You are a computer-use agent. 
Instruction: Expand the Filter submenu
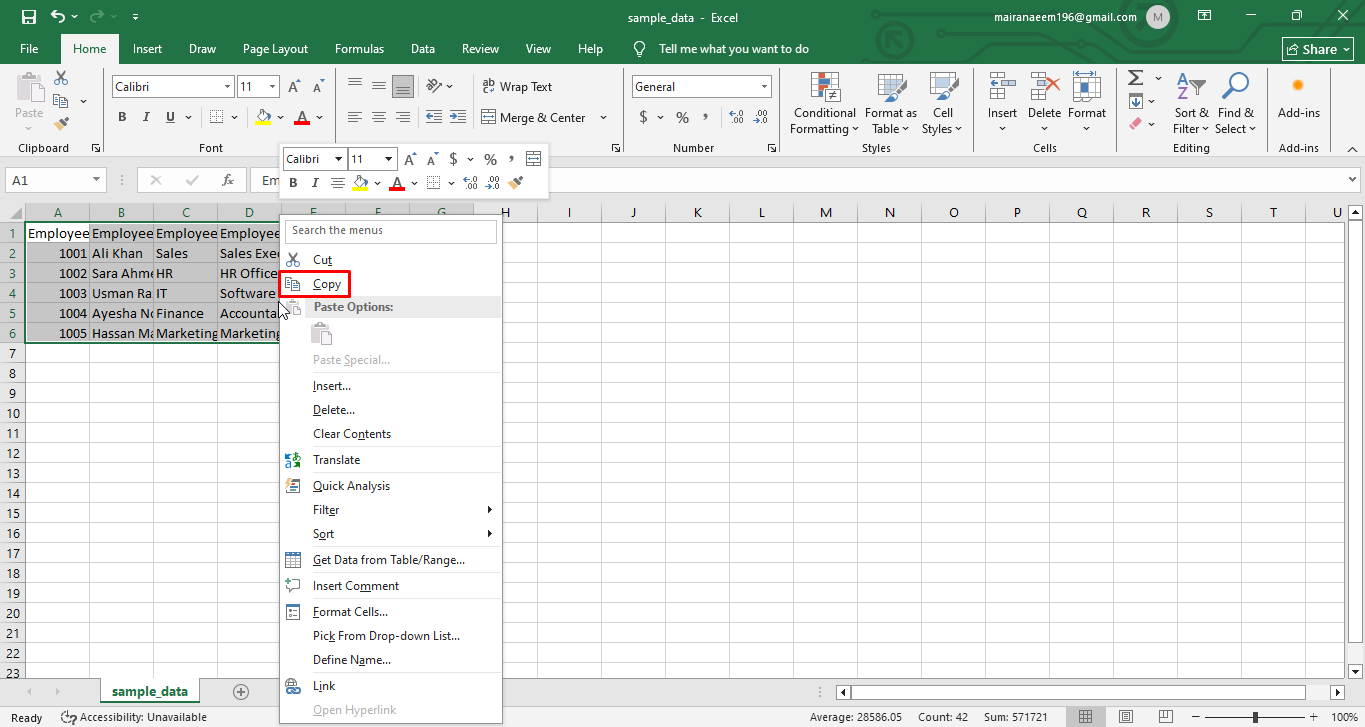point(390,510)
